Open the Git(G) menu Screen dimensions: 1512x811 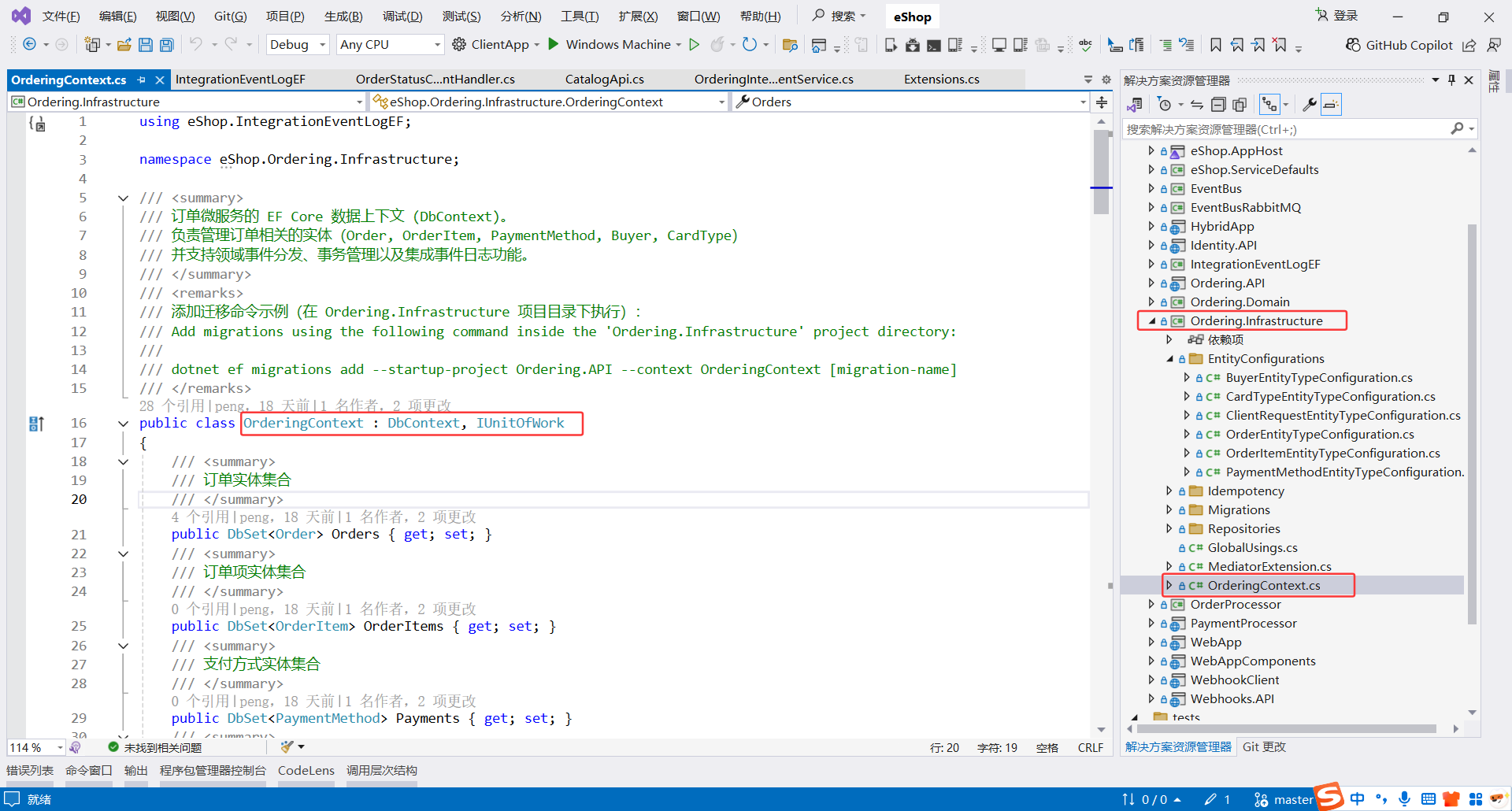[231, 17]
